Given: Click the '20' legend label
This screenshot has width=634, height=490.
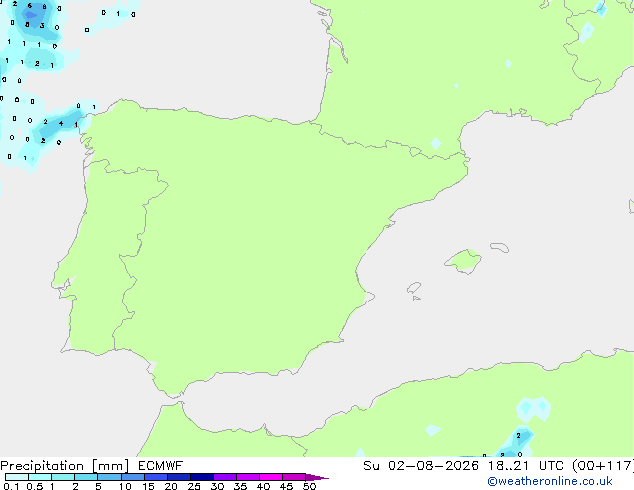Looking at the screenshot, I should [x=171, y=486].
